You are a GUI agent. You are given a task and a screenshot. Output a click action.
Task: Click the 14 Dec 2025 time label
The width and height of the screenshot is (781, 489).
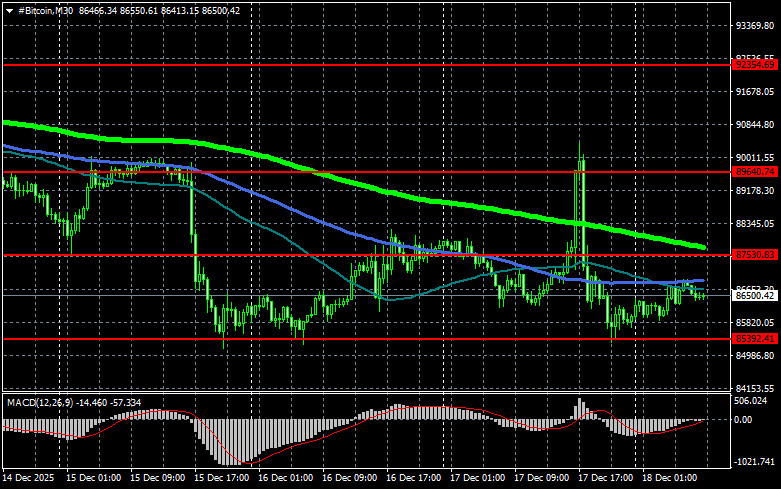tap(28, 478)
